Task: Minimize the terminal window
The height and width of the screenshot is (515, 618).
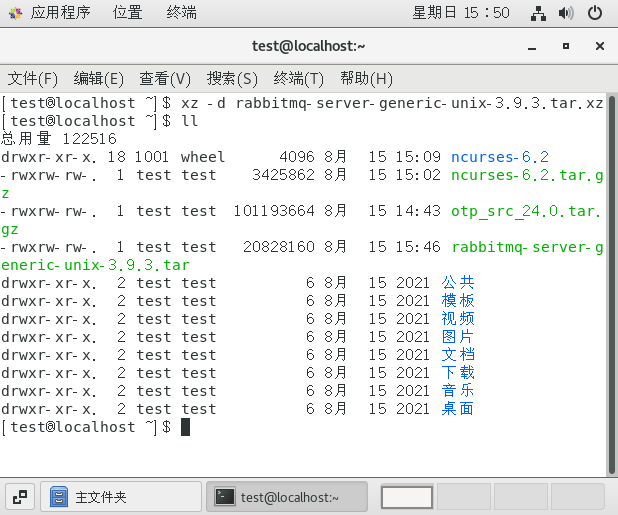Action: pyautogui.click(x=532, y=47)
